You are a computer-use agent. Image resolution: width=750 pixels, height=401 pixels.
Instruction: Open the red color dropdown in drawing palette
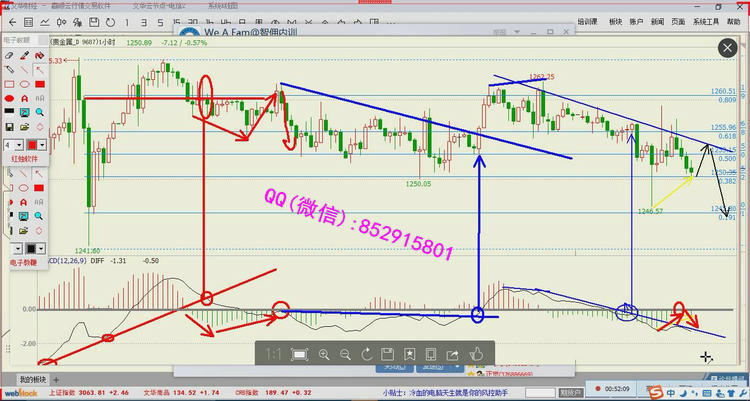(x=42, y=146)
